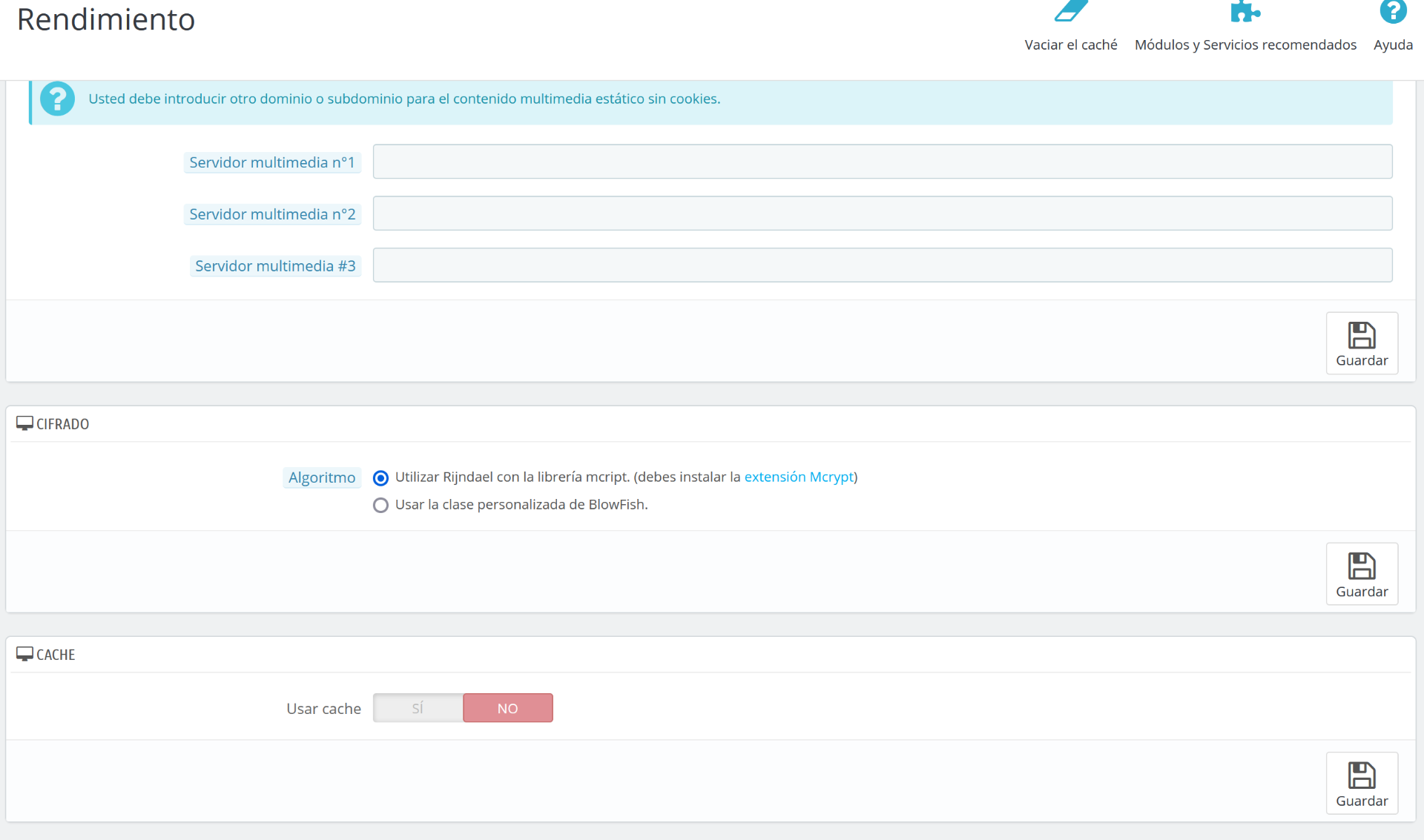Click Guardar floppy icon in Cifrado section
1424x840 pixels.
[x=1361, y=566]
